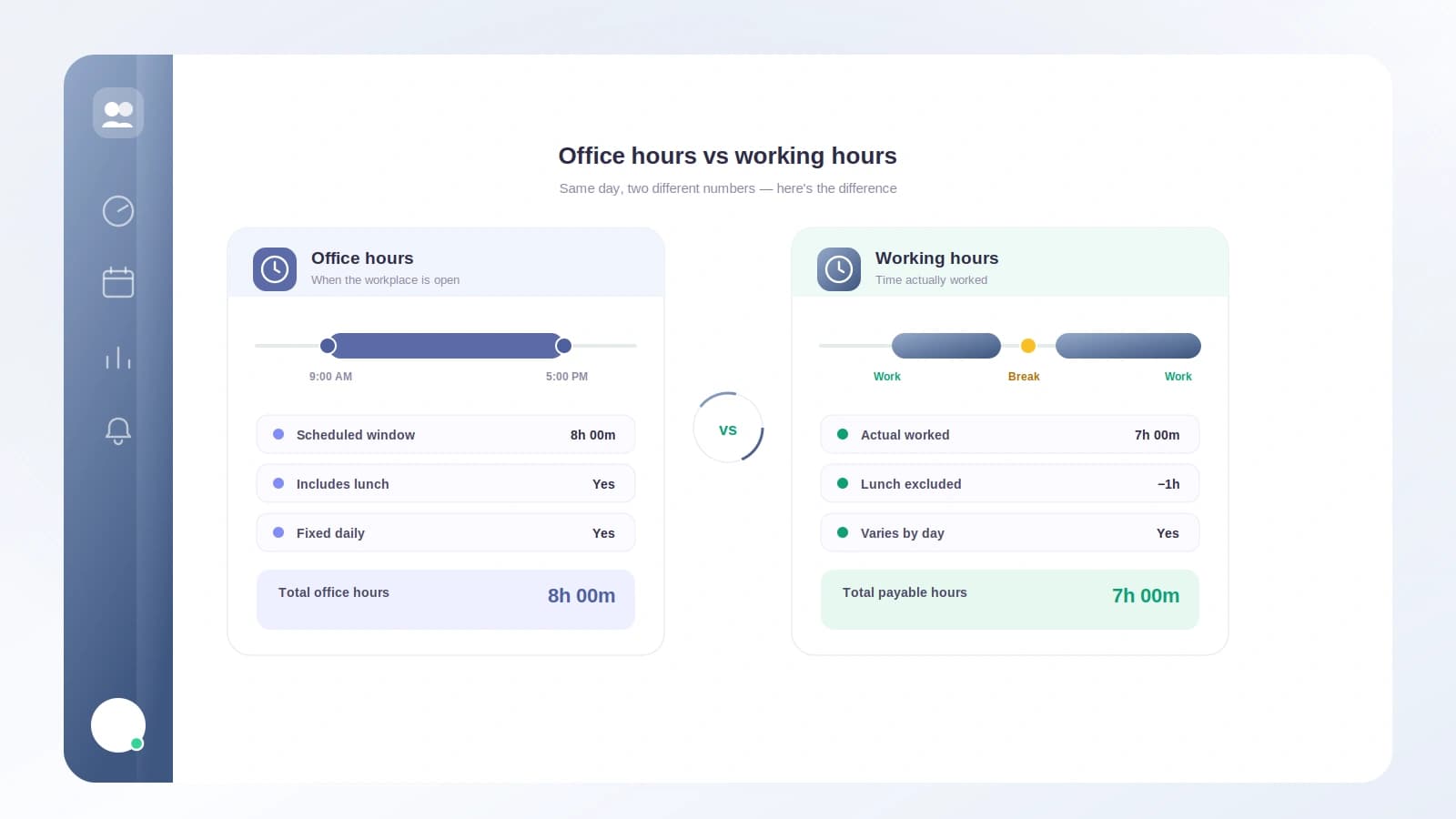Screen dimensions: 1456x819
Task: Open the notifications bell icon
Action: tap(118, 430)
